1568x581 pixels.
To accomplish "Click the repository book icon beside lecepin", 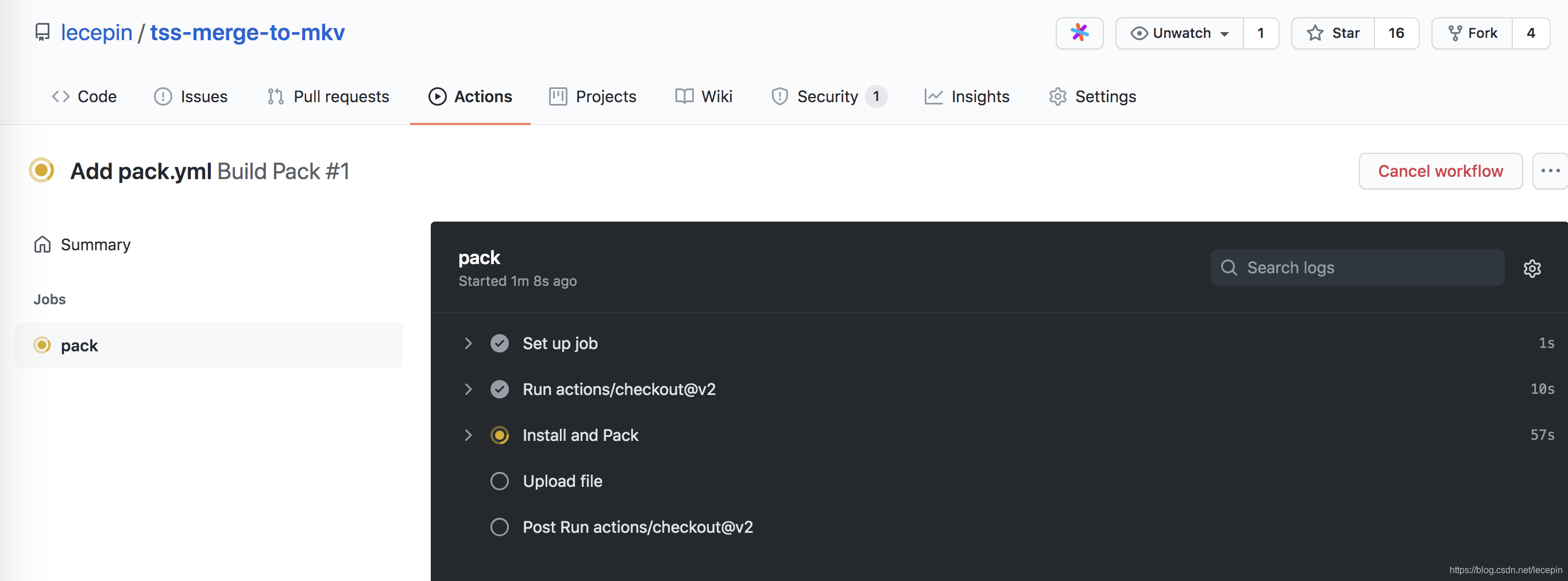I will (x=42, y=32).
